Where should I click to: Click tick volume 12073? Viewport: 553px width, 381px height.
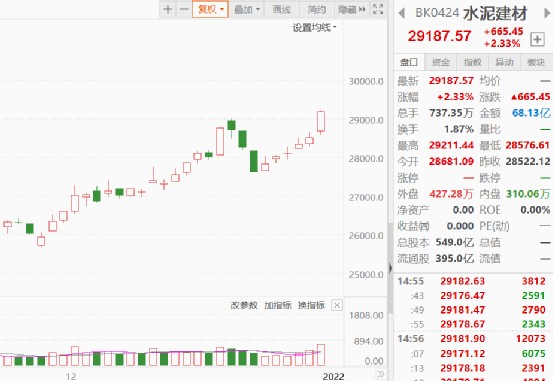click(x=530, y=339)
